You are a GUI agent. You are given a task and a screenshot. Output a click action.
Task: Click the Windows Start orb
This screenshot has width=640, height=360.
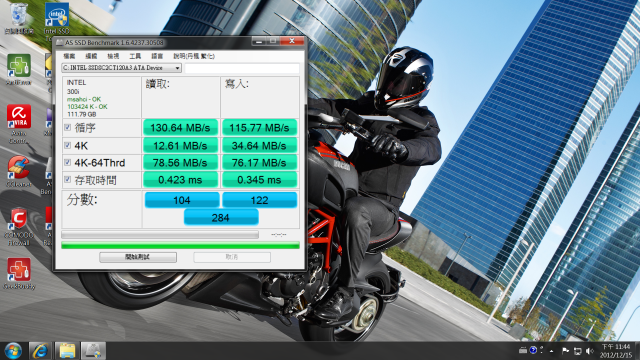13,351
